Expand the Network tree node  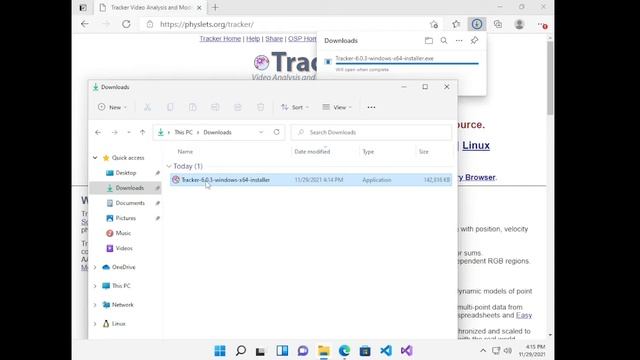95,305
